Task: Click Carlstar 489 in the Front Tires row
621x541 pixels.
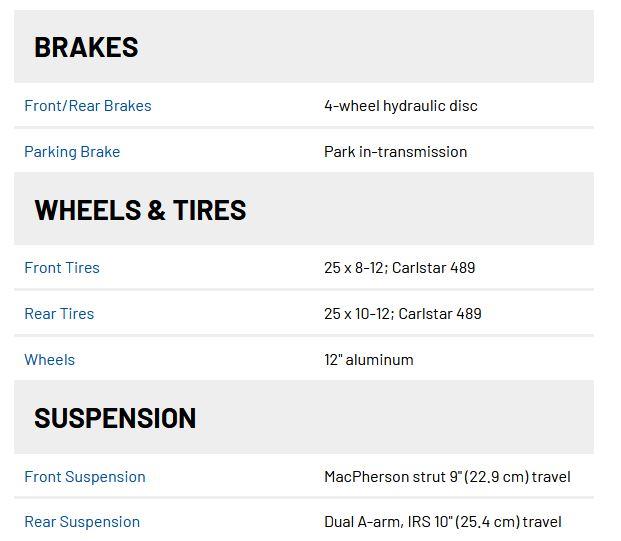Action: coord(434,268)
